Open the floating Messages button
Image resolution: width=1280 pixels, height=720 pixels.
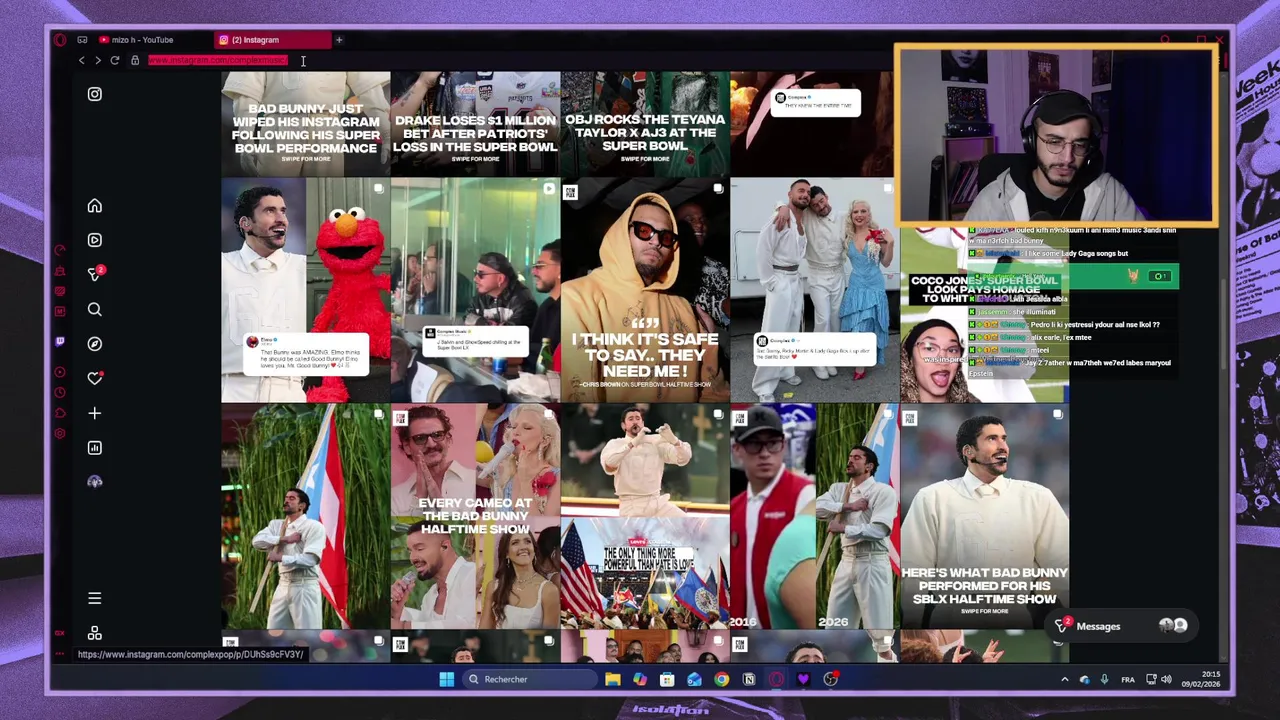pyautogui.click(x=1121, y=626)
